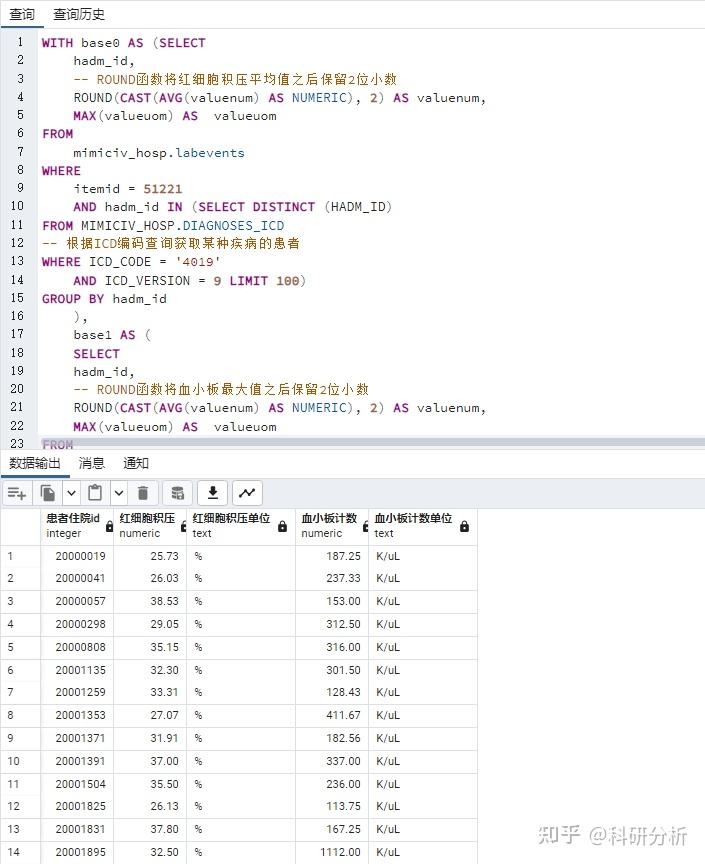This screenshot has width=705, height=864.
Task: Open the 查询历史 tab
Action: [x=79, y=14]
